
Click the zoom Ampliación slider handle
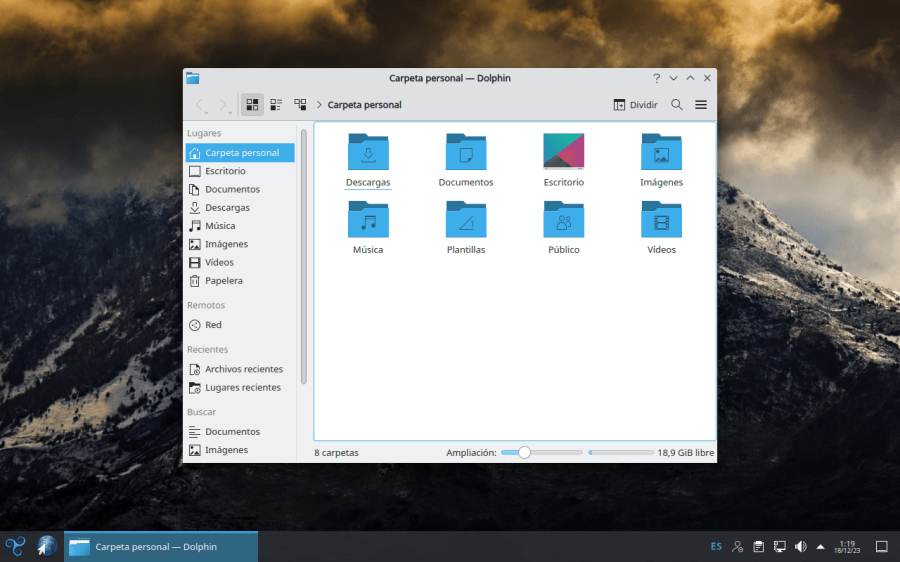[x=524, y=453]
